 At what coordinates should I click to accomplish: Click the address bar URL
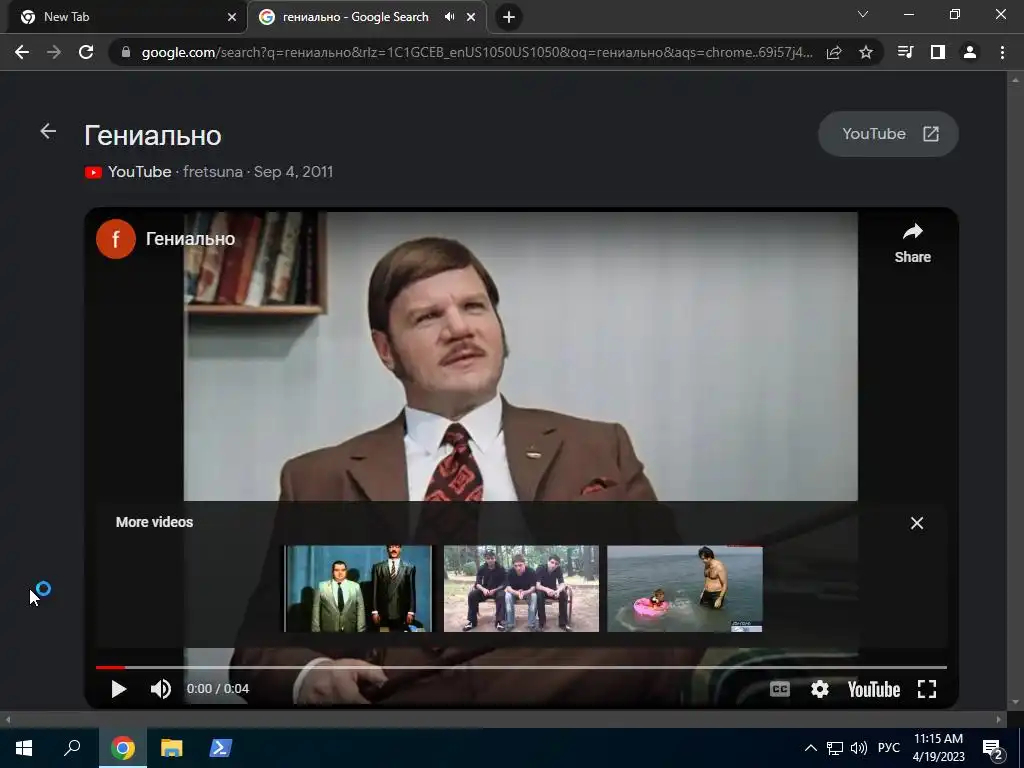coord(477,52)
